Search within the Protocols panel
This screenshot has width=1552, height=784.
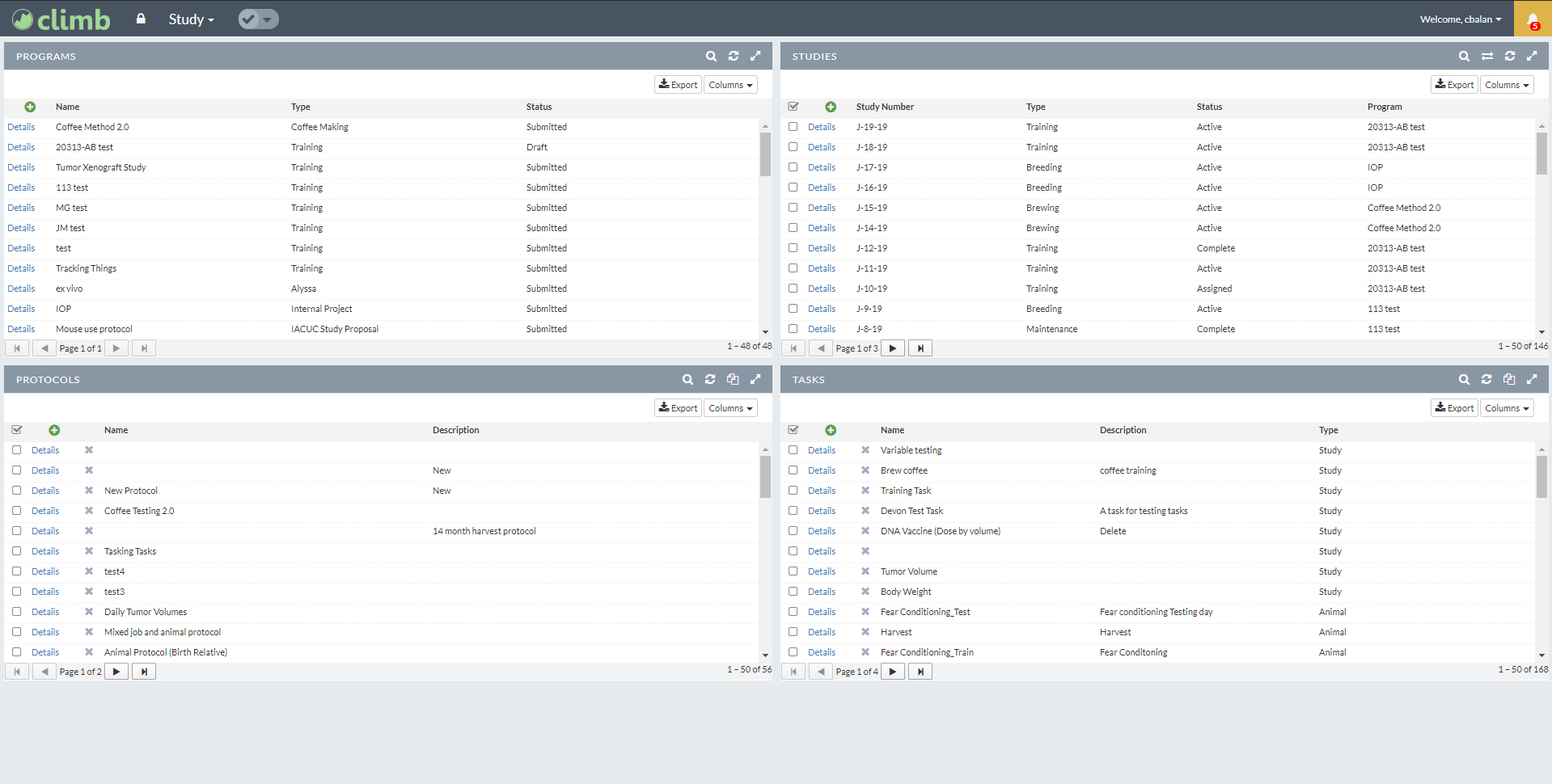click(687, 379)
